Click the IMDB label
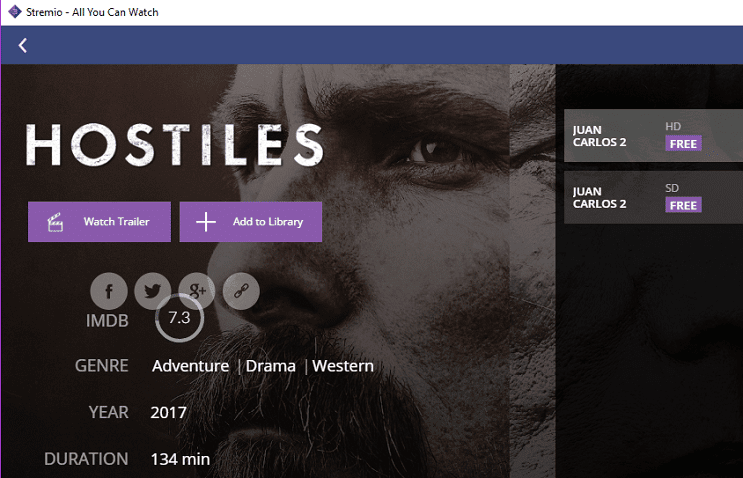743x478 pixels. click(x=107, y=321)
